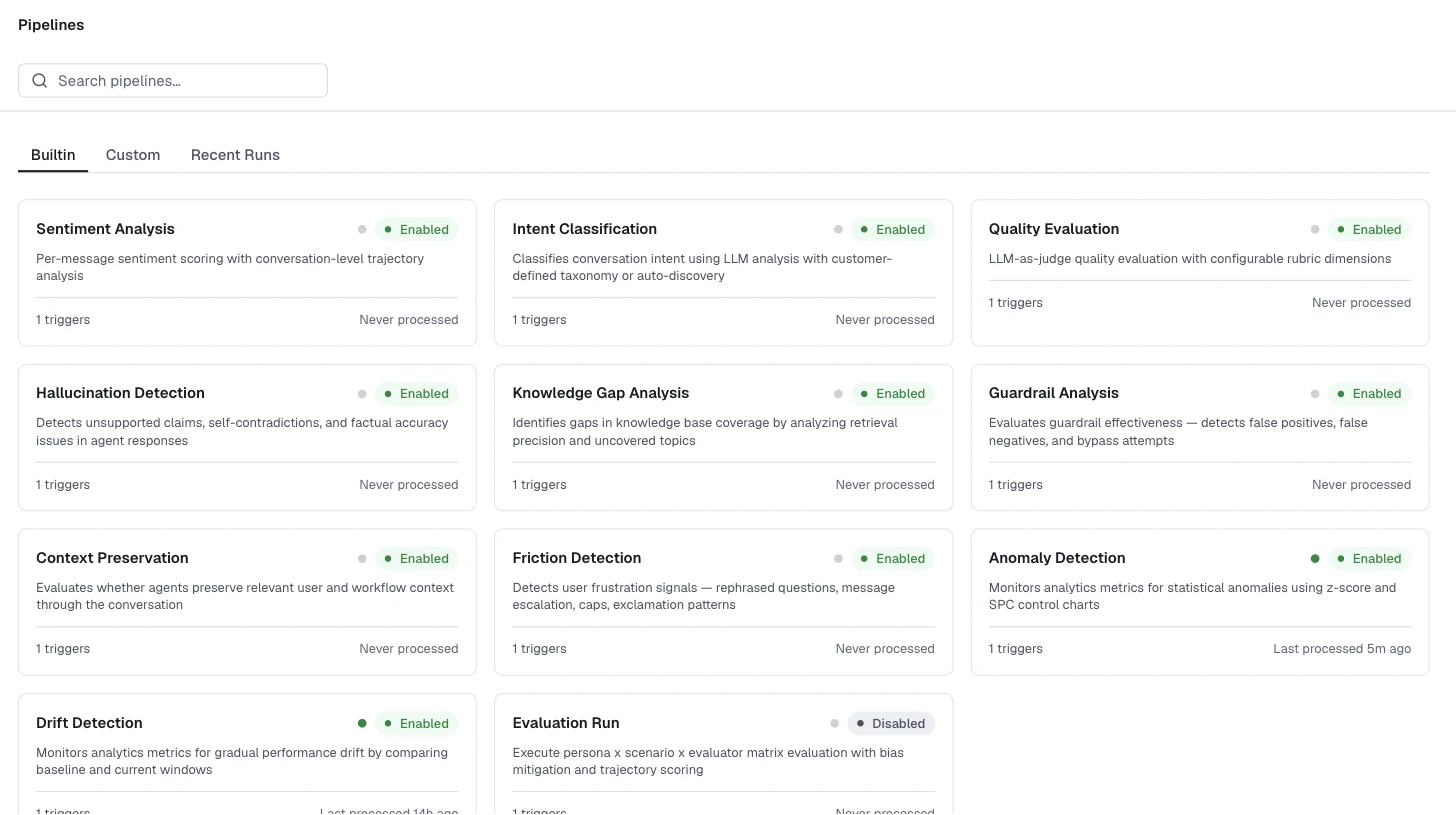This screenshot has width=1456, height=815.
Task: Click gray status dot on Guardrail Analysis
Action: (1315, 394)
